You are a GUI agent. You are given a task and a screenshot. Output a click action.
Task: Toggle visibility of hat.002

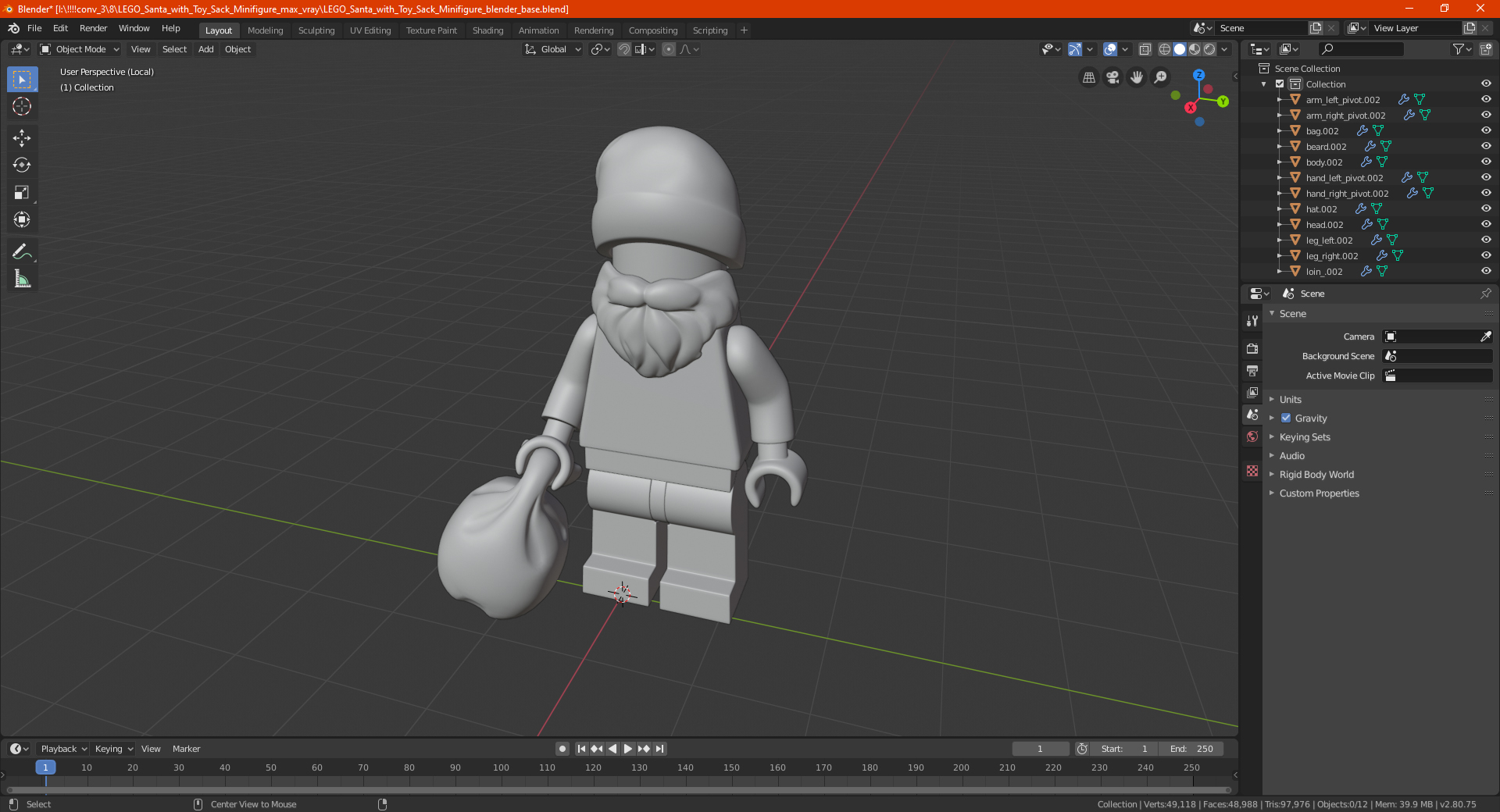coord(1485,208)
